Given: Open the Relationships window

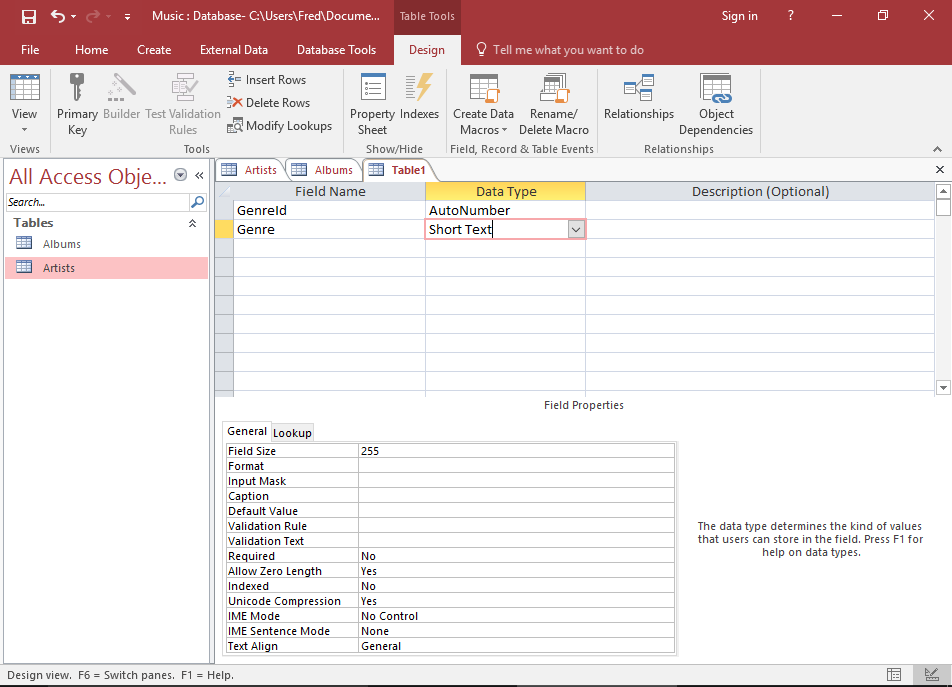Looking at the screenshot, I should (638, 88).
